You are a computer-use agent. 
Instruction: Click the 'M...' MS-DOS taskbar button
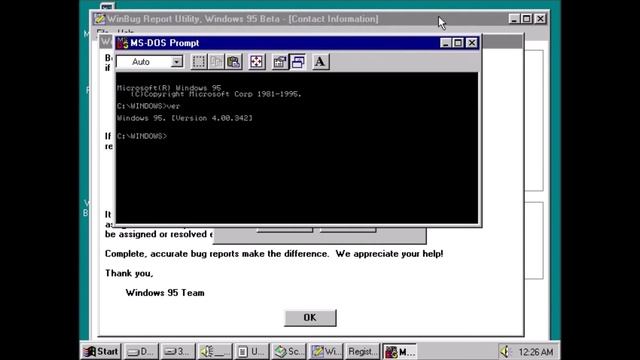400,351
